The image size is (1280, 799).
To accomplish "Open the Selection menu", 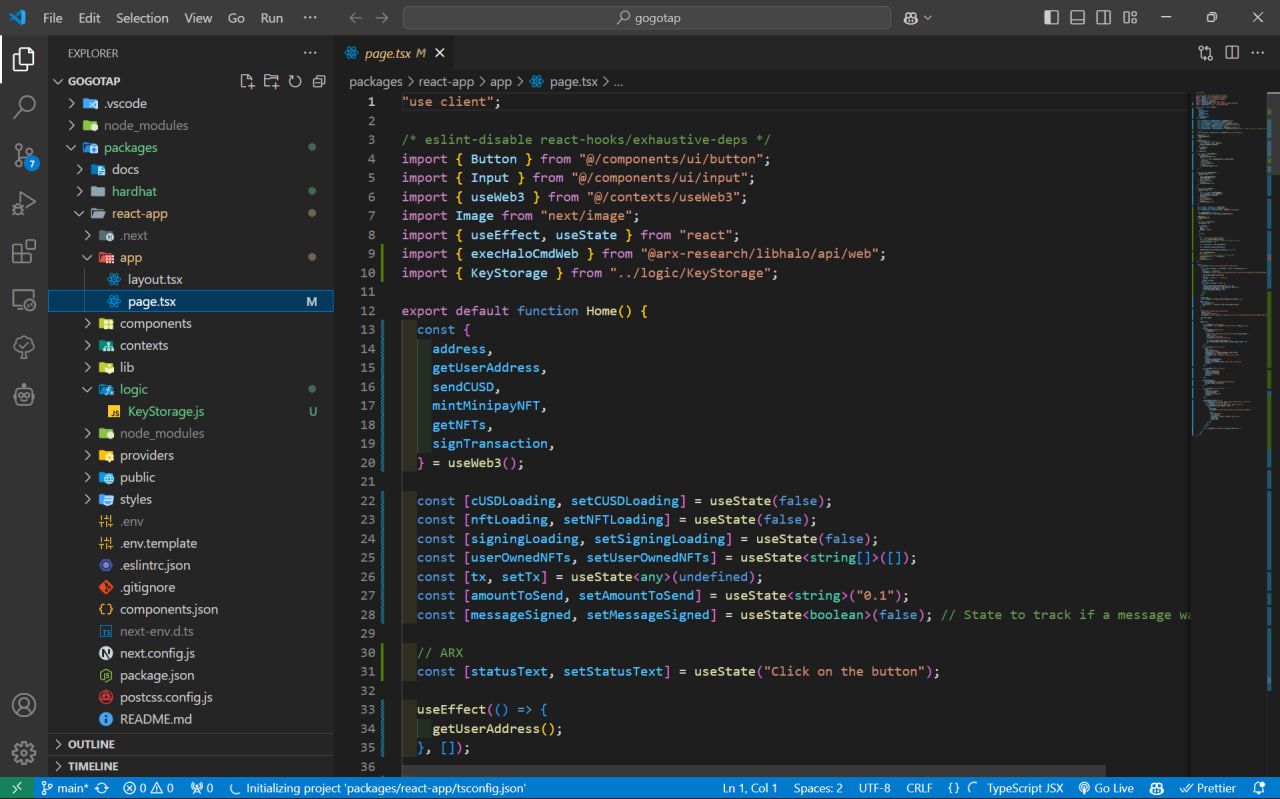I will (142, 18).
